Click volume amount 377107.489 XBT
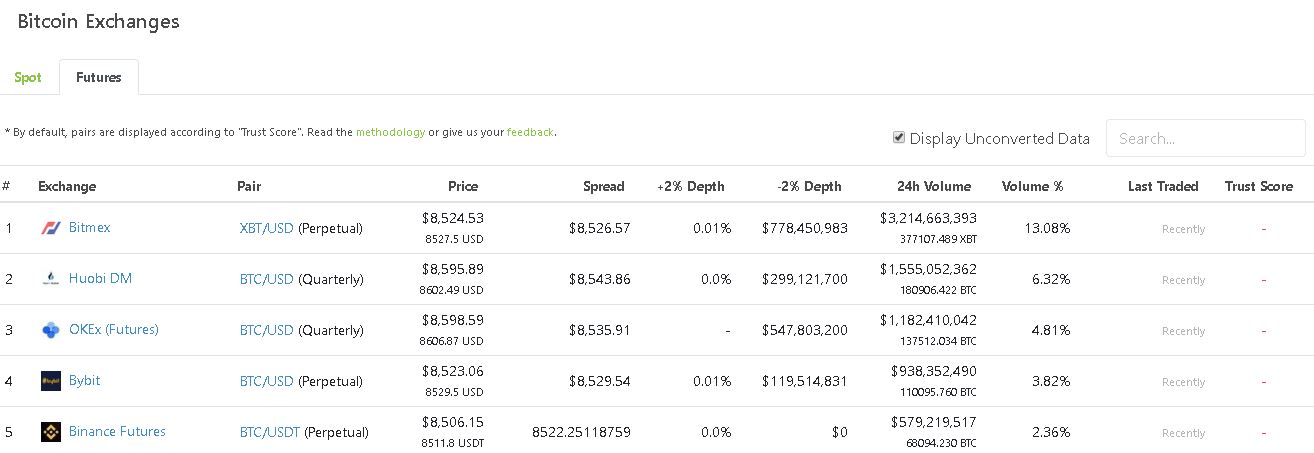Image resolution: width=1314 pixels, height=453 pixels. point(939,239)
